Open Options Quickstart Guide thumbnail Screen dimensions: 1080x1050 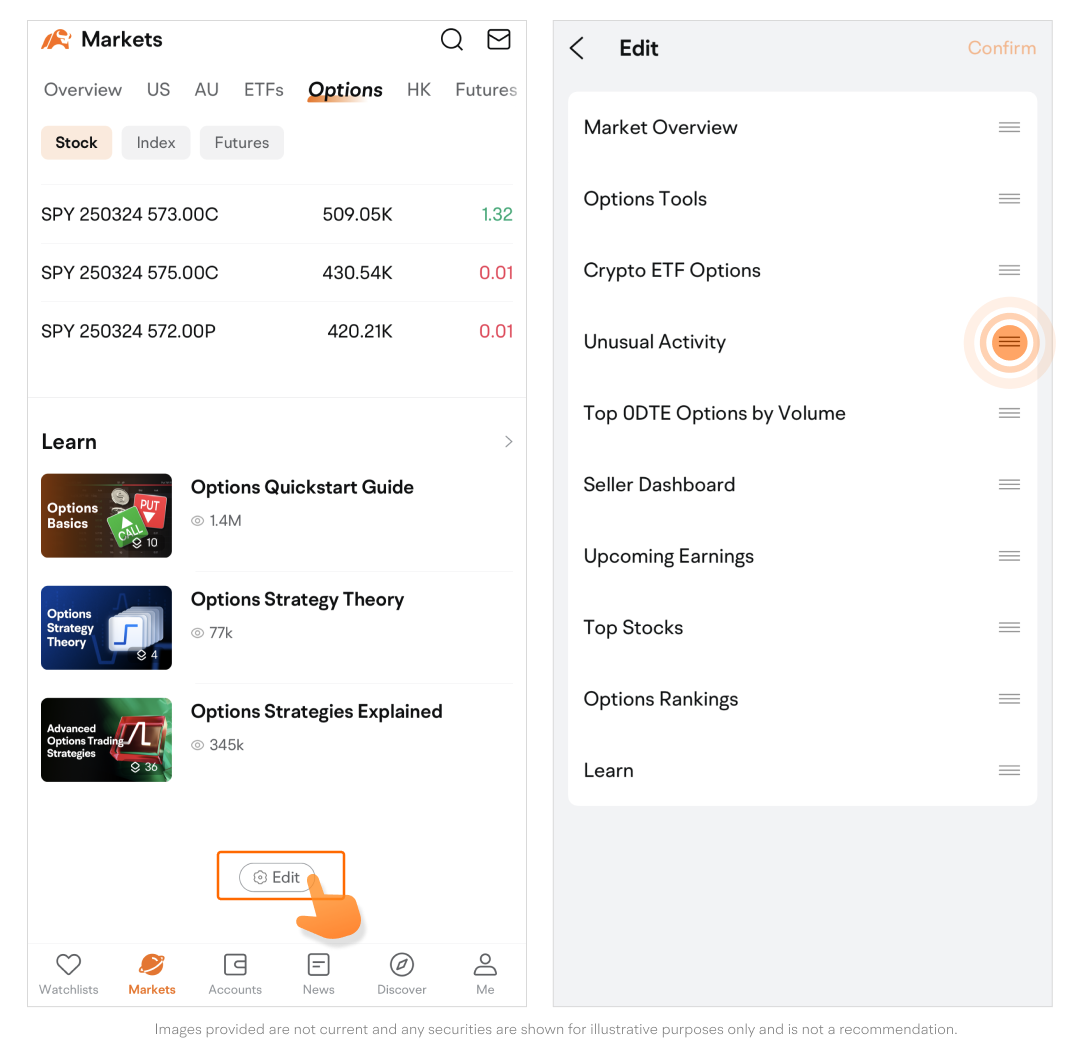point(106,516)
